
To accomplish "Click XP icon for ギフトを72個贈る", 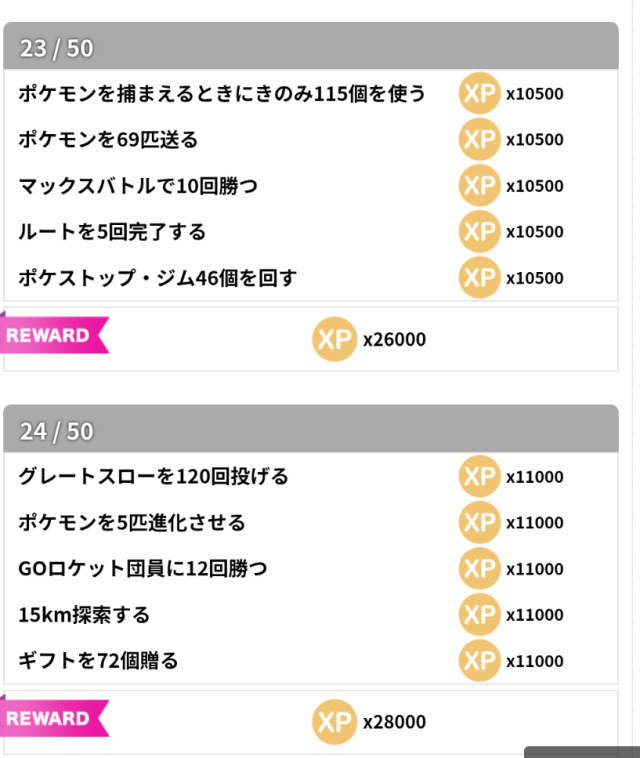I will (x=479, y=660).
